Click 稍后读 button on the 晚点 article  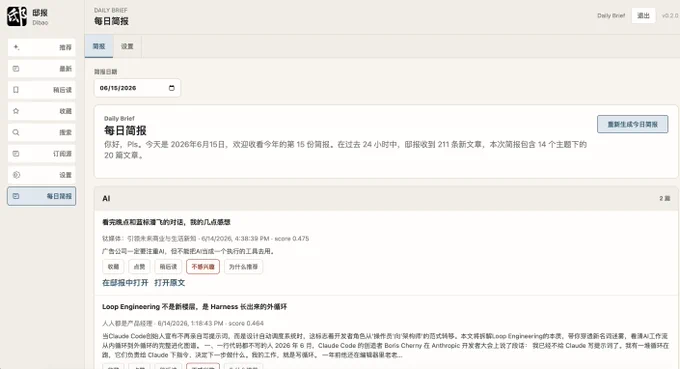[168, 267]
